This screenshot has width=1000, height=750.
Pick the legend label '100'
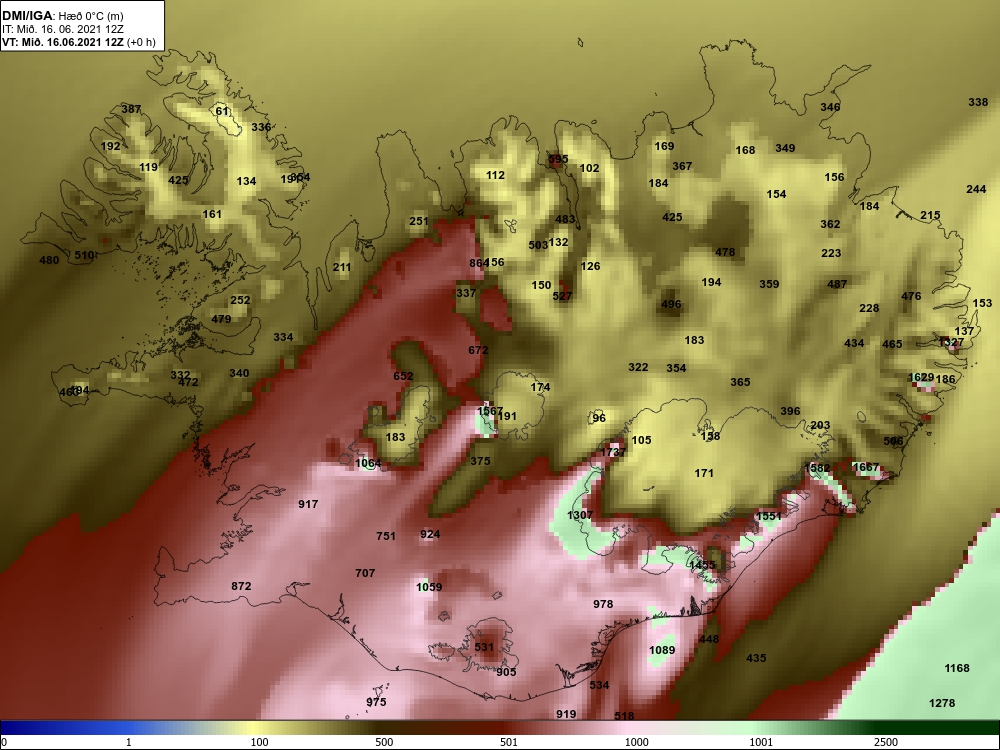(259, 742)
